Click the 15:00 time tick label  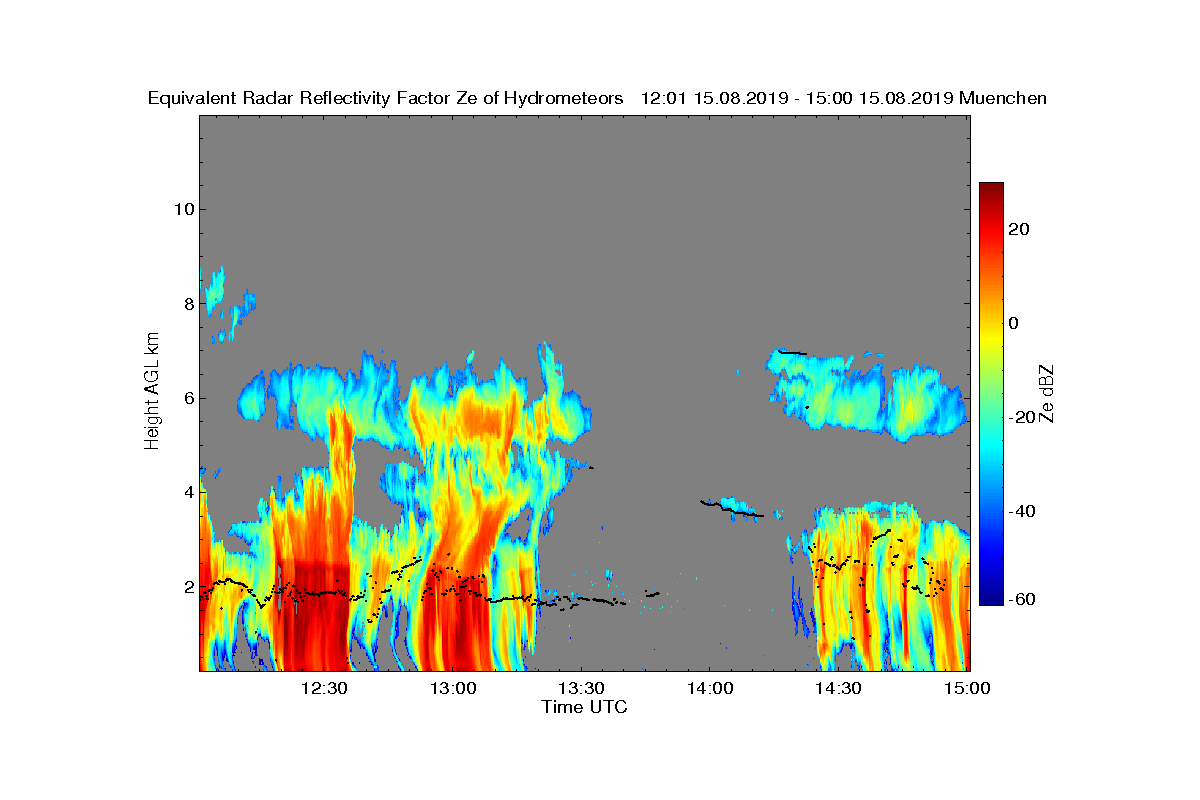(x=968, y=688)
